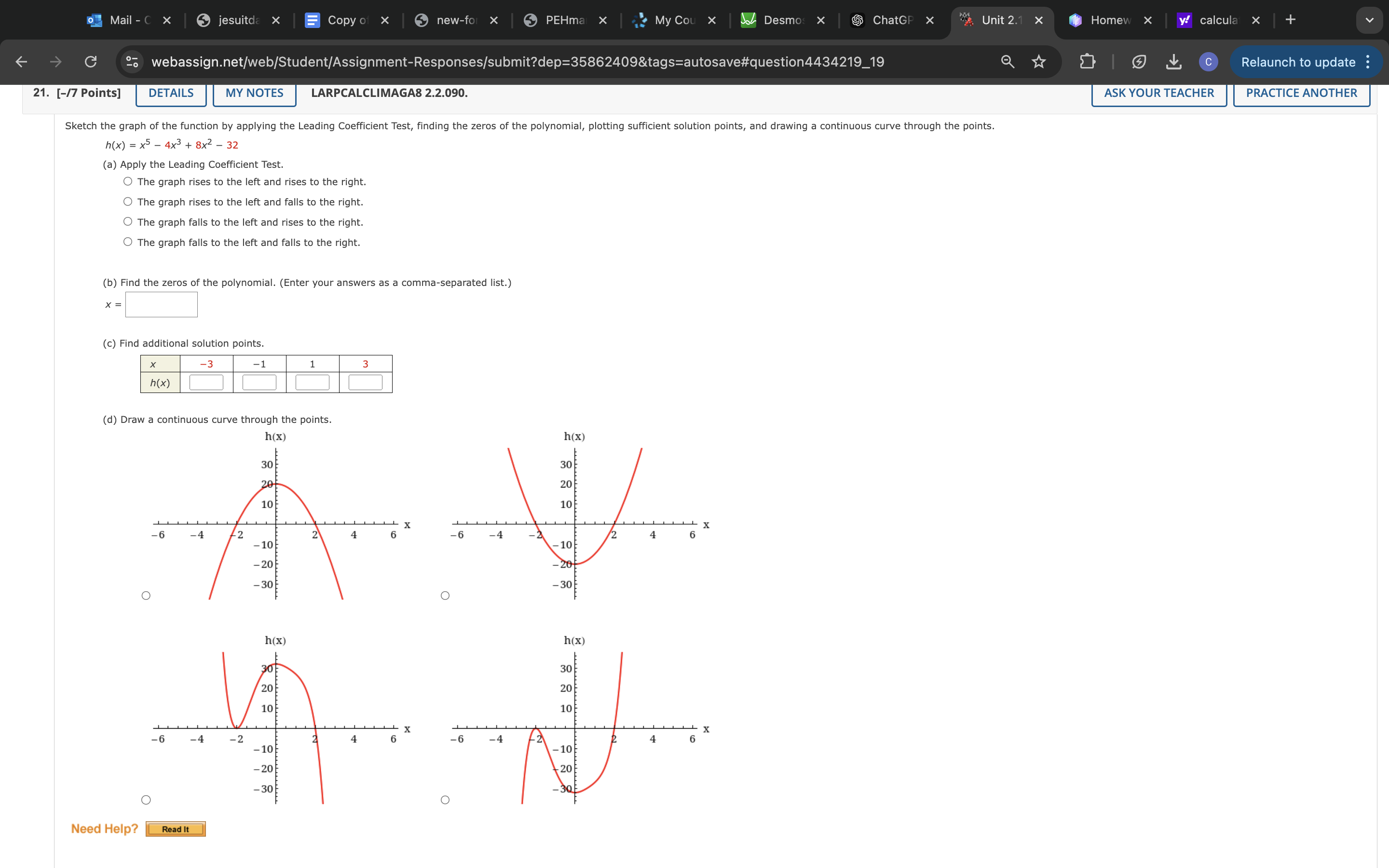Image resolution: width=1389 pixels, height=868 pixels.
Task: Close the Desmos tab
Action: (821, 20)
